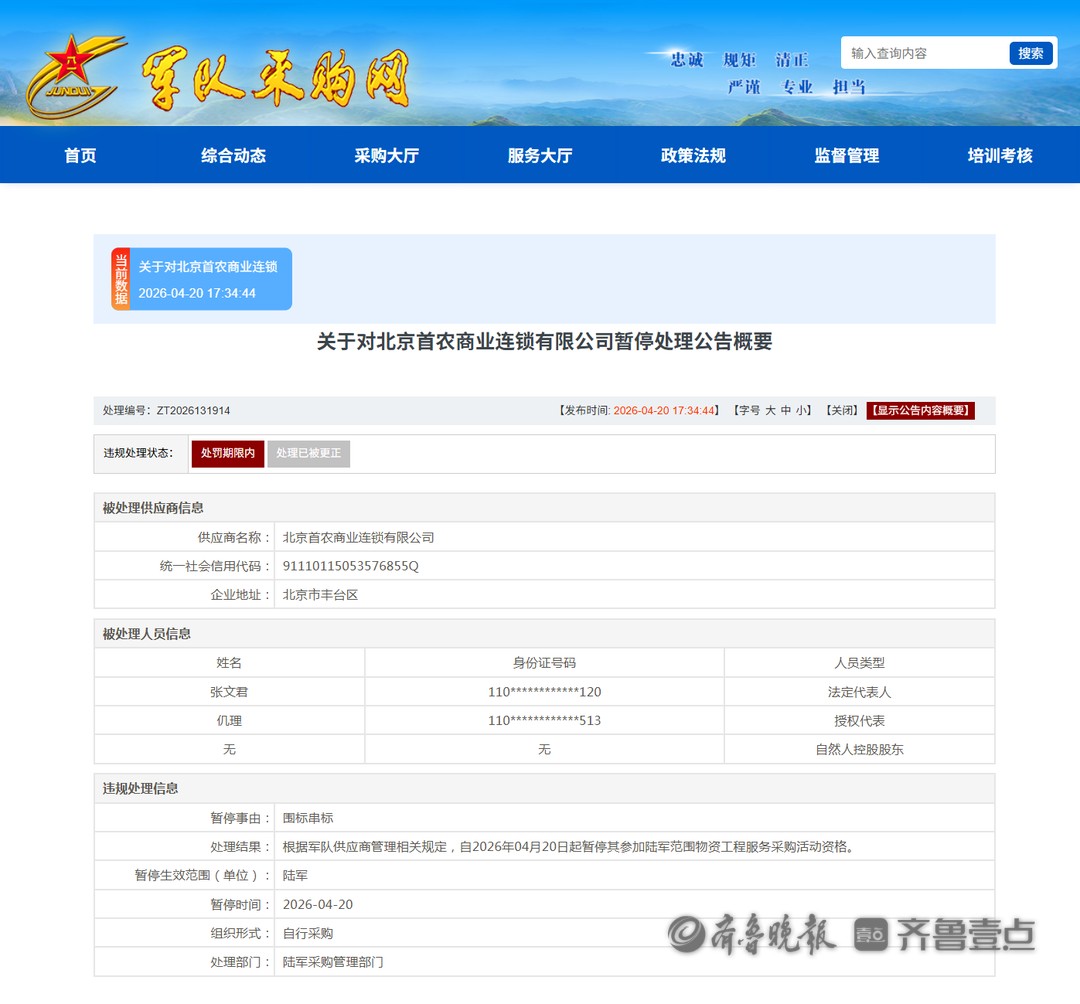Open the 首页 home menu item
Screen dimensions: 1080x1004
pyautogui.click(x=80, y=155)
